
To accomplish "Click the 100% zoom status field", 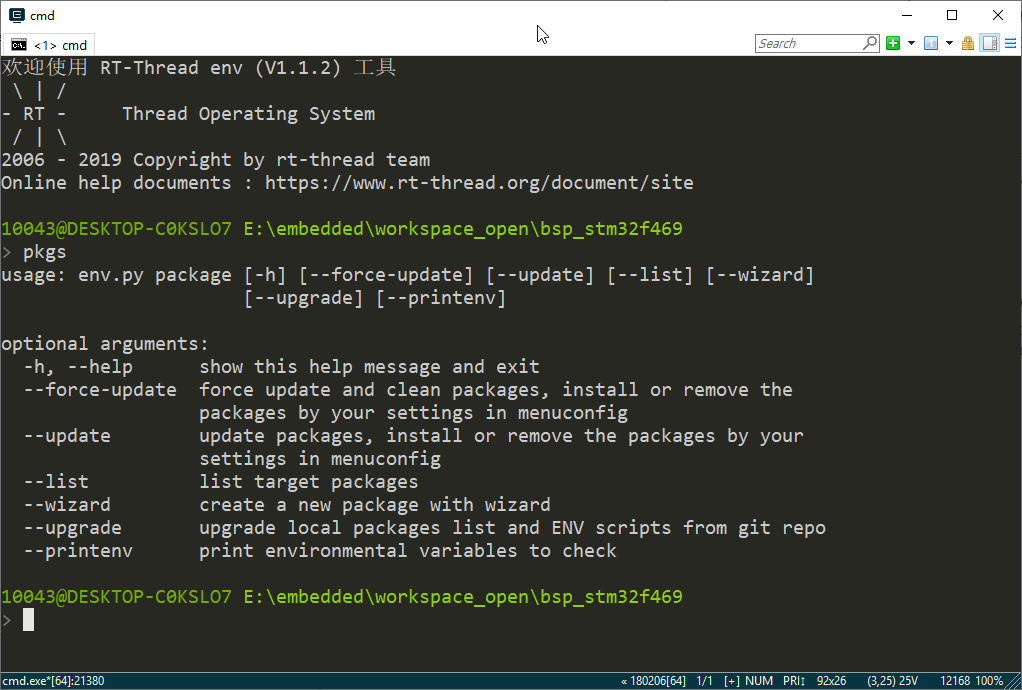I will 989,681.
